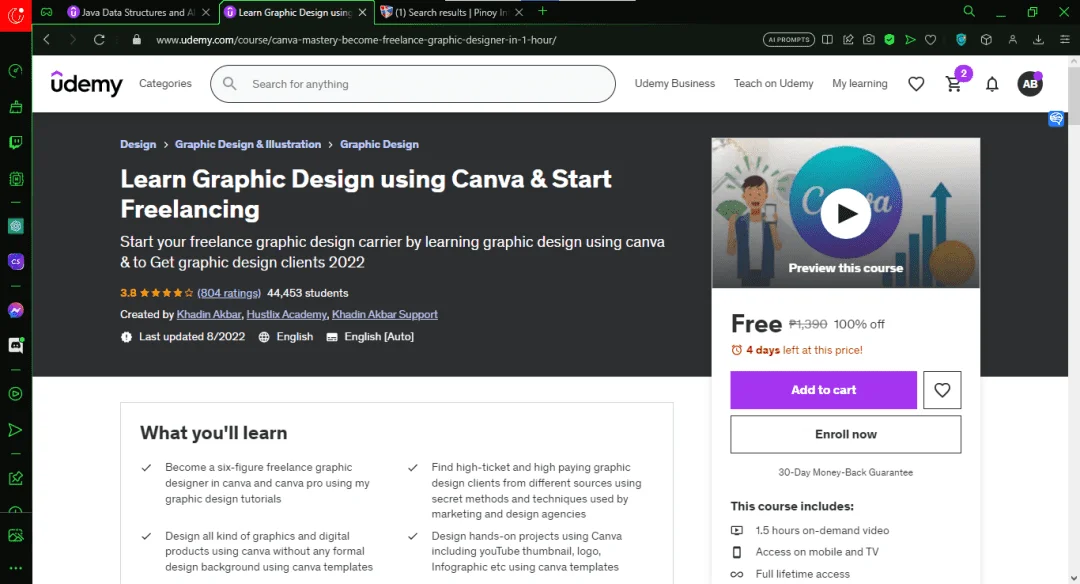Open the split-screen reader icon in address bar
Image resolution: width=1080 pixels, height=584 pixels.
[827, 40]
